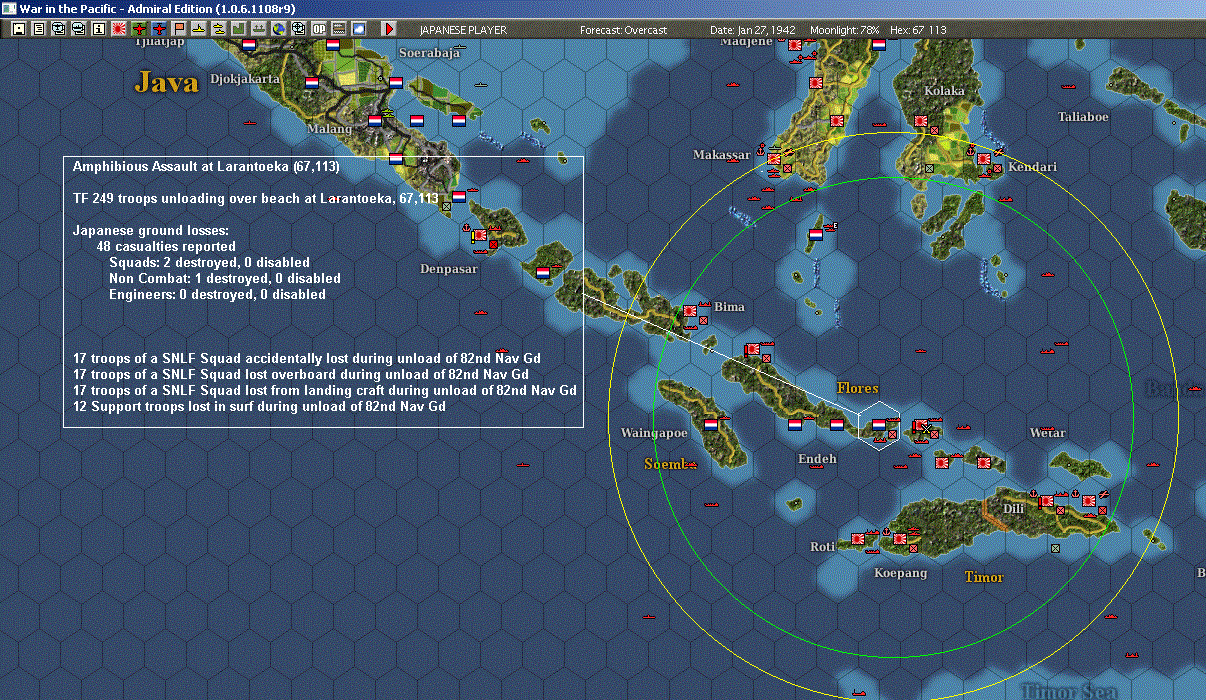Select the Dutch flag base at Soerabaja
The height and width of the screenshot is (700, 1206).
click(395, 83)
